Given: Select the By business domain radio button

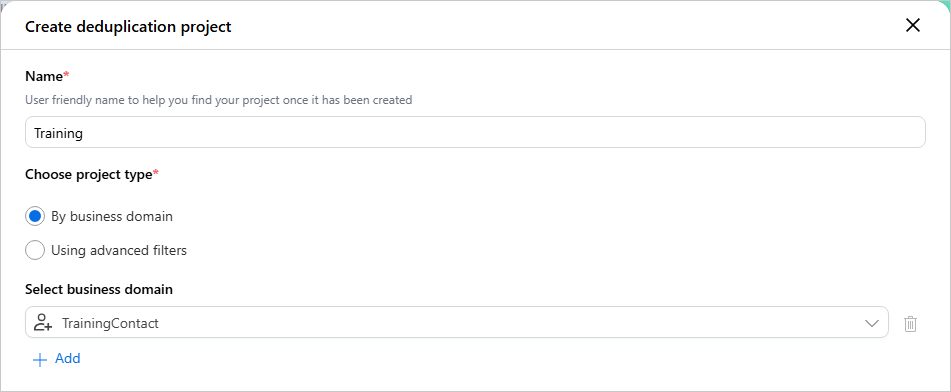Looking at the screenshot, I should (35, 216).
